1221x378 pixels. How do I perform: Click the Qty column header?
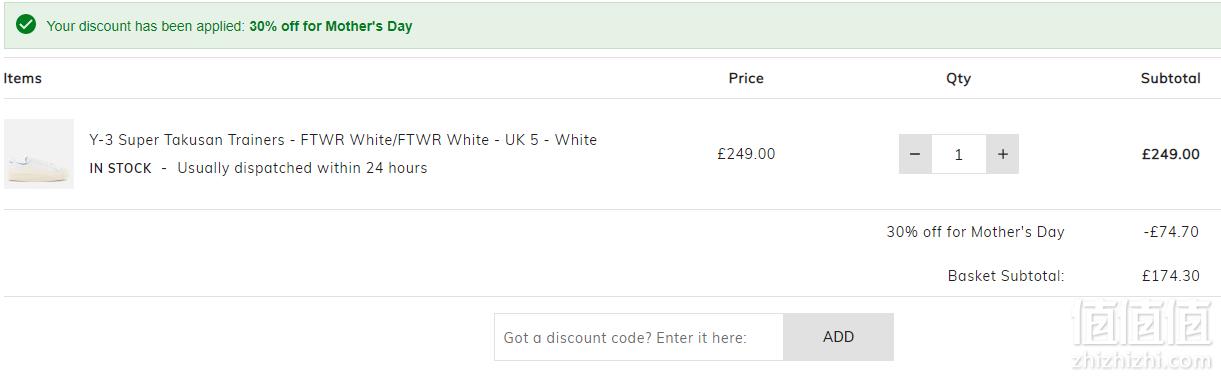tap(958, 78)
